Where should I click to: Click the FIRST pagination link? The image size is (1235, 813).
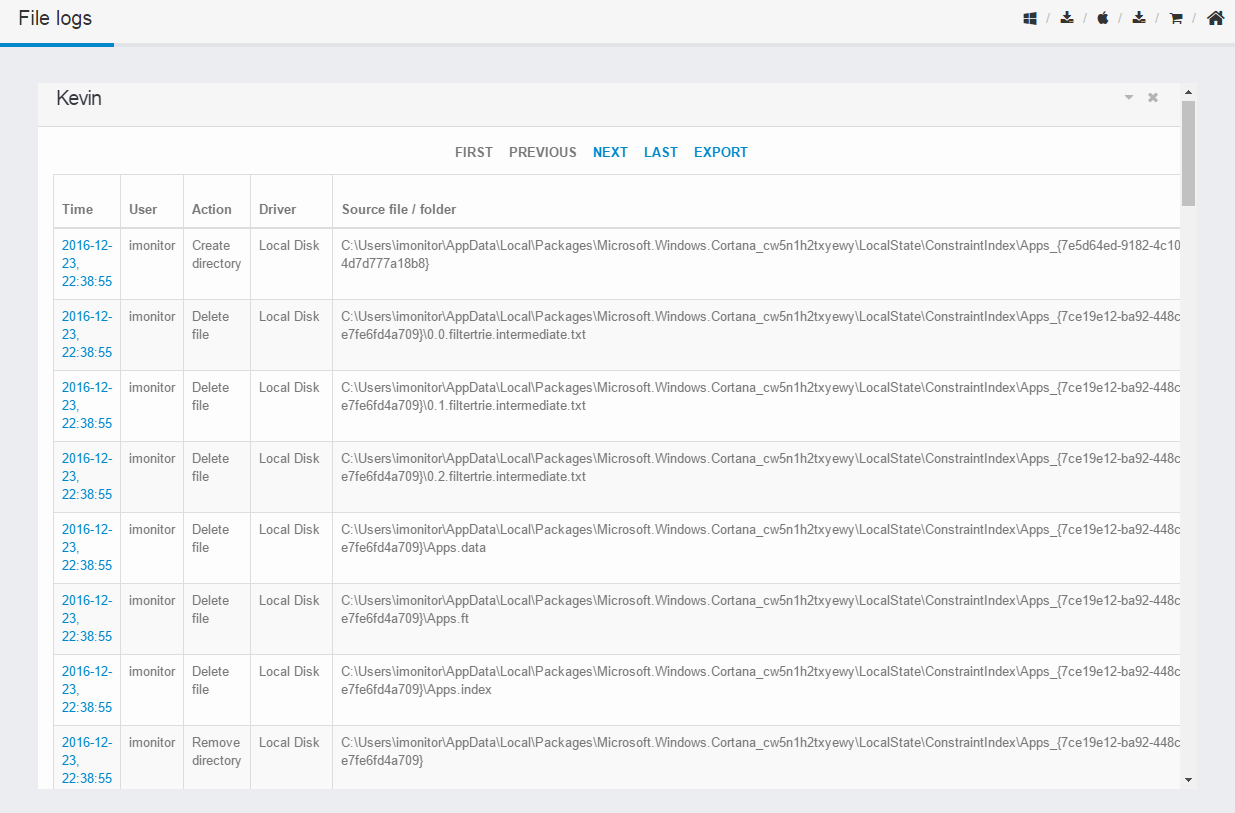click(474, 152)
